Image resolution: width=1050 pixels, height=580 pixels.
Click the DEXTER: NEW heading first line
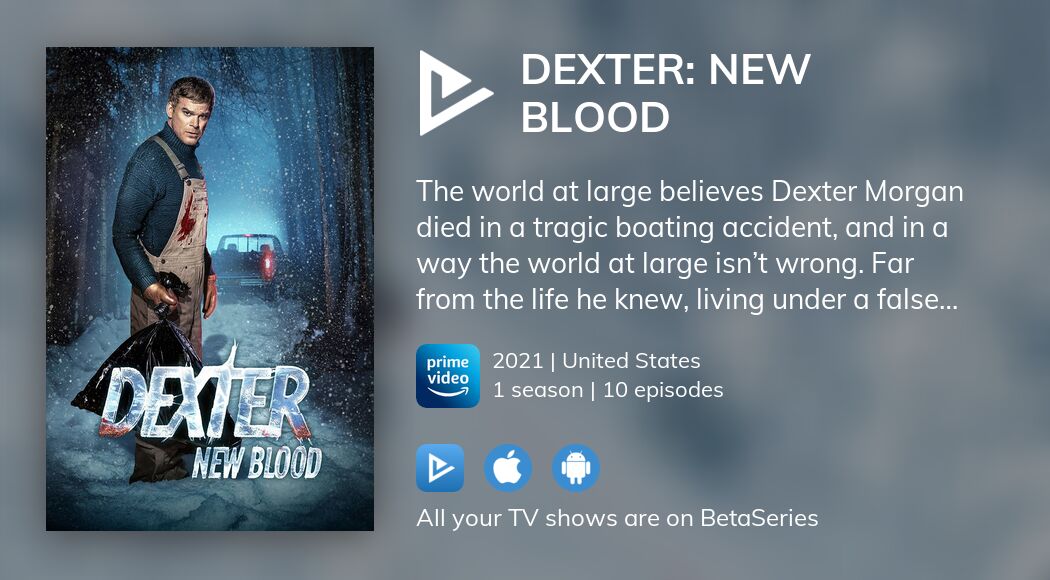(666, 70)
